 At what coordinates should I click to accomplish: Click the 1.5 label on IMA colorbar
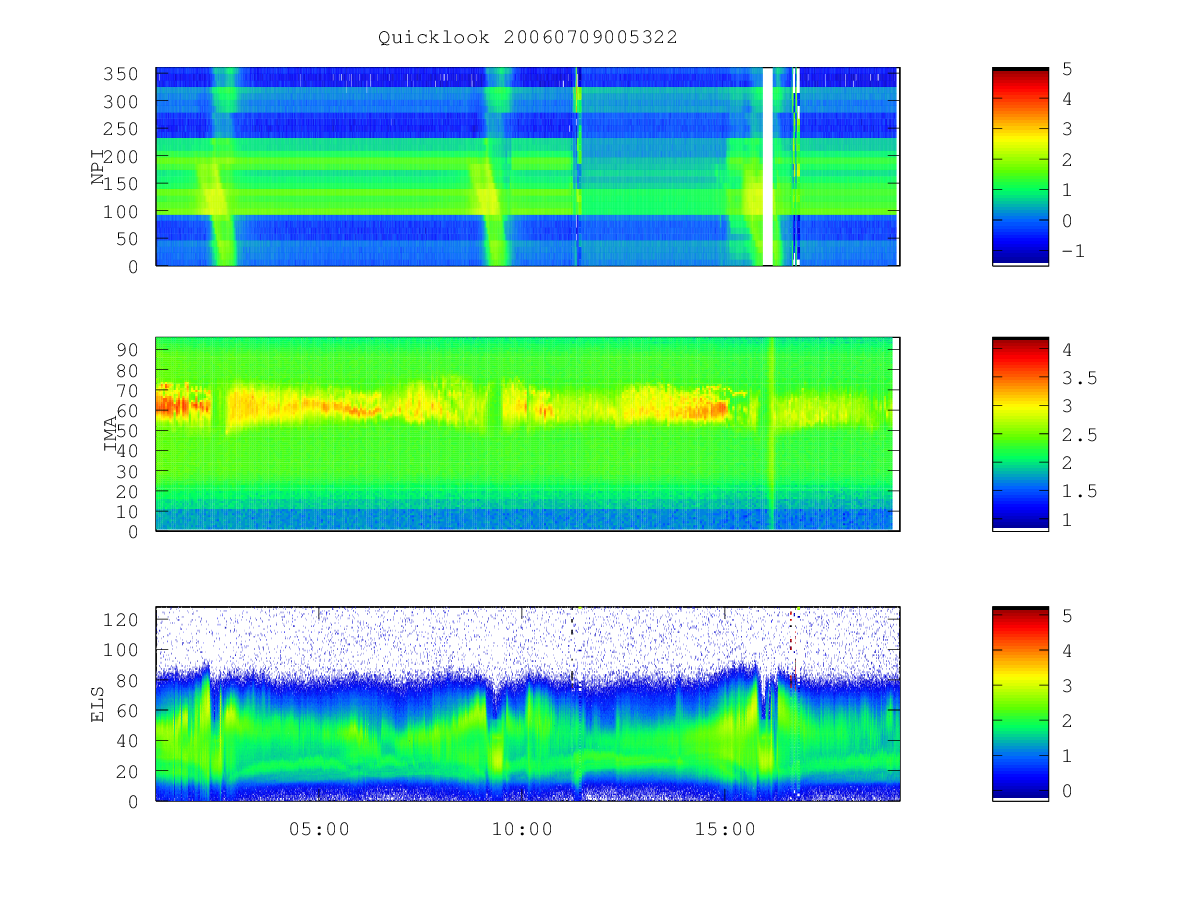click(1078, 491)
